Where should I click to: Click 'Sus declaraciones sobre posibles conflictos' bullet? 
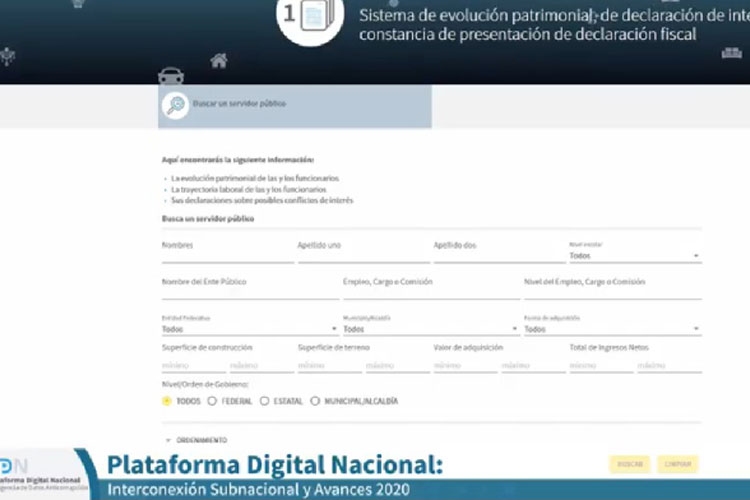tap(262, 200)
